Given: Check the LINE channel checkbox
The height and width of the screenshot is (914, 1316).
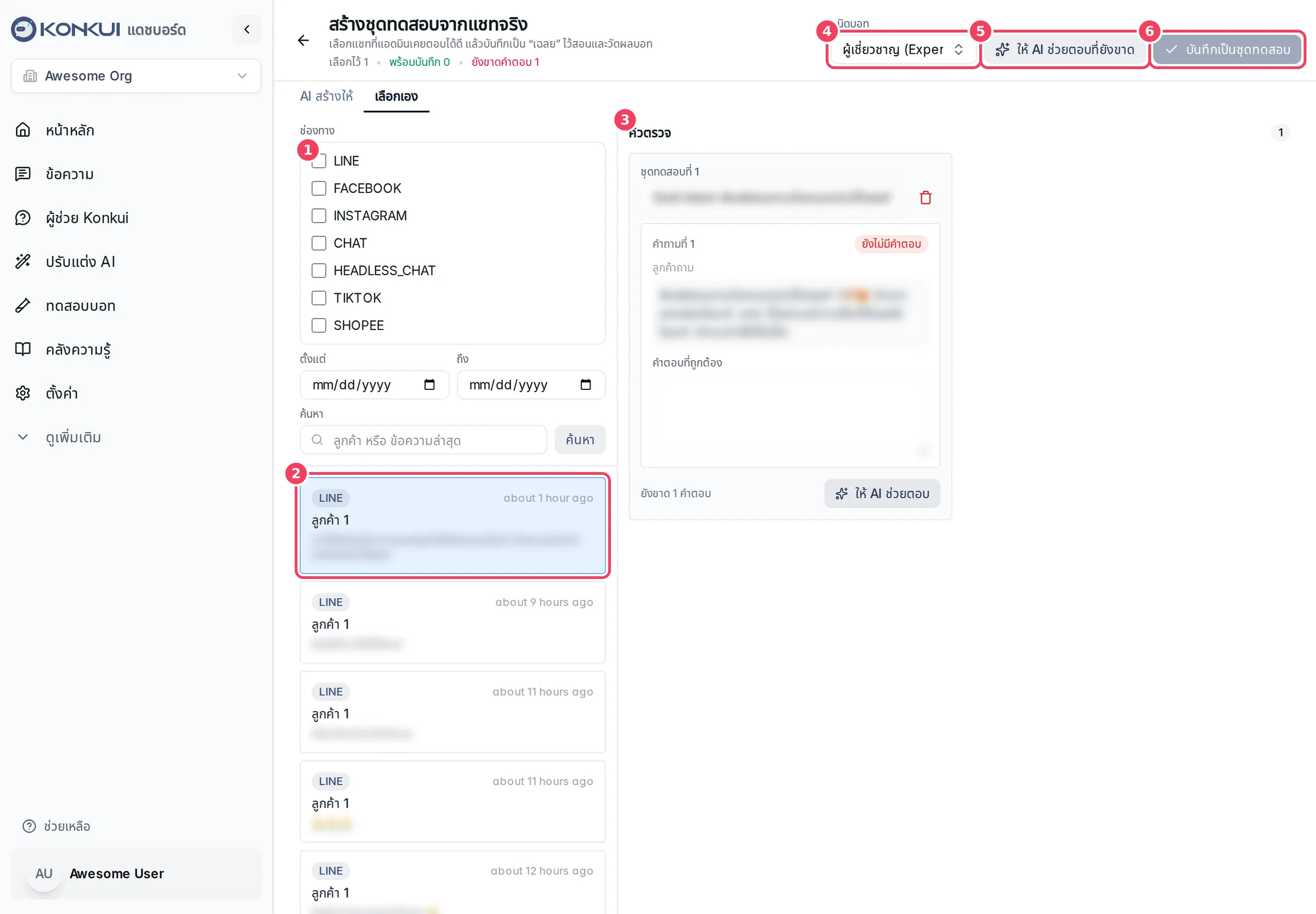Looking at the screenshot, I should [x=319, y=161].
